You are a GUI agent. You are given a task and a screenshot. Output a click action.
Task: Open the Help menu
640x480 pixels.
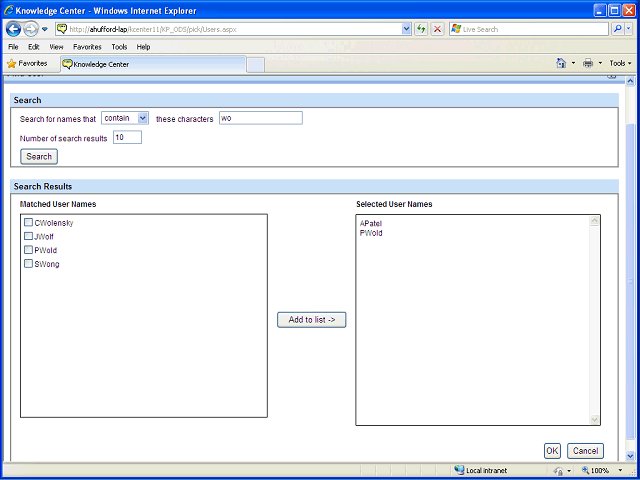pos(143,47)
